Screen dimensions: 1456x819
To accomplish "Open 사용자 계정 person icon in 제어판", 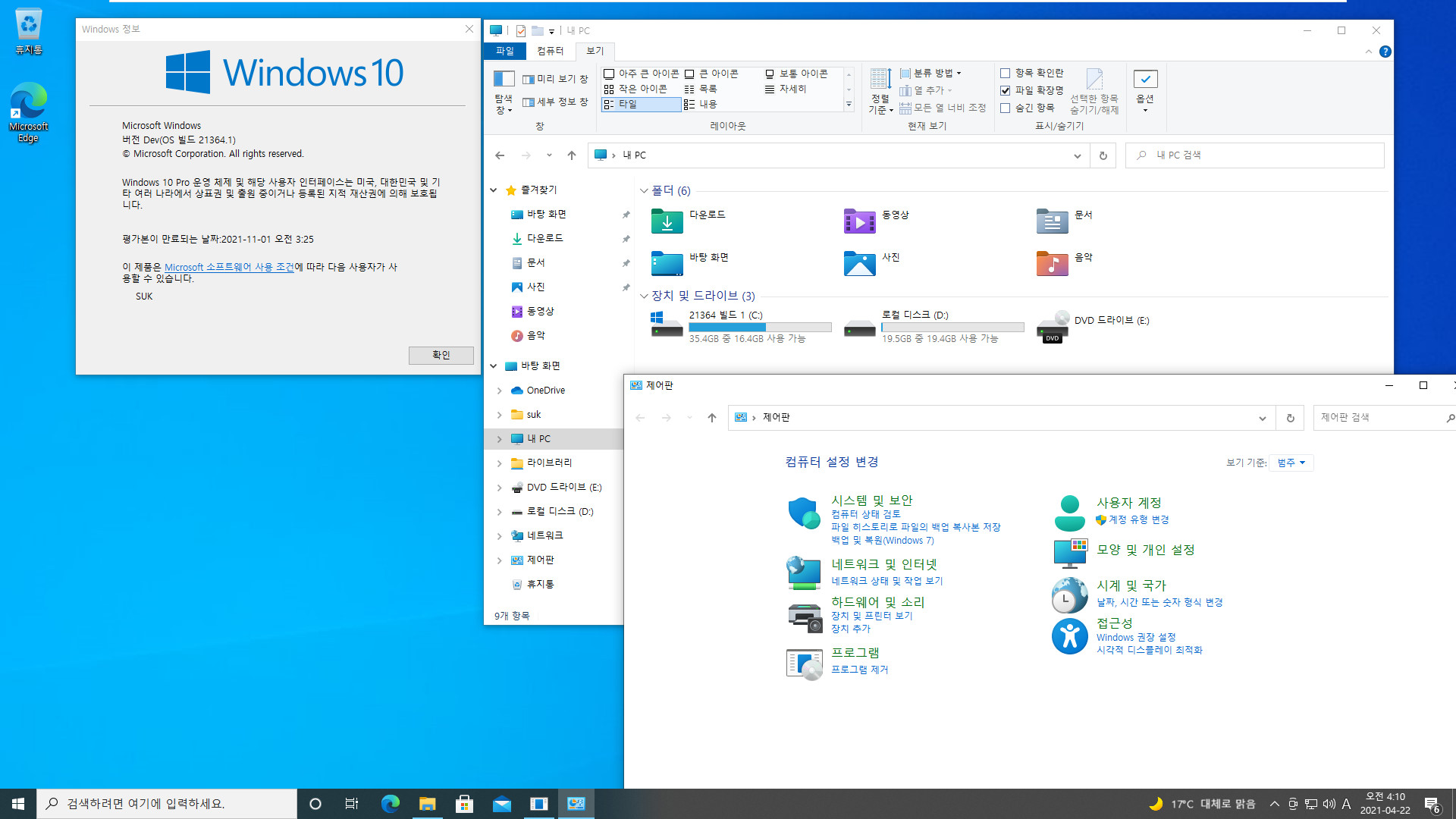I will coord(1070,513).
